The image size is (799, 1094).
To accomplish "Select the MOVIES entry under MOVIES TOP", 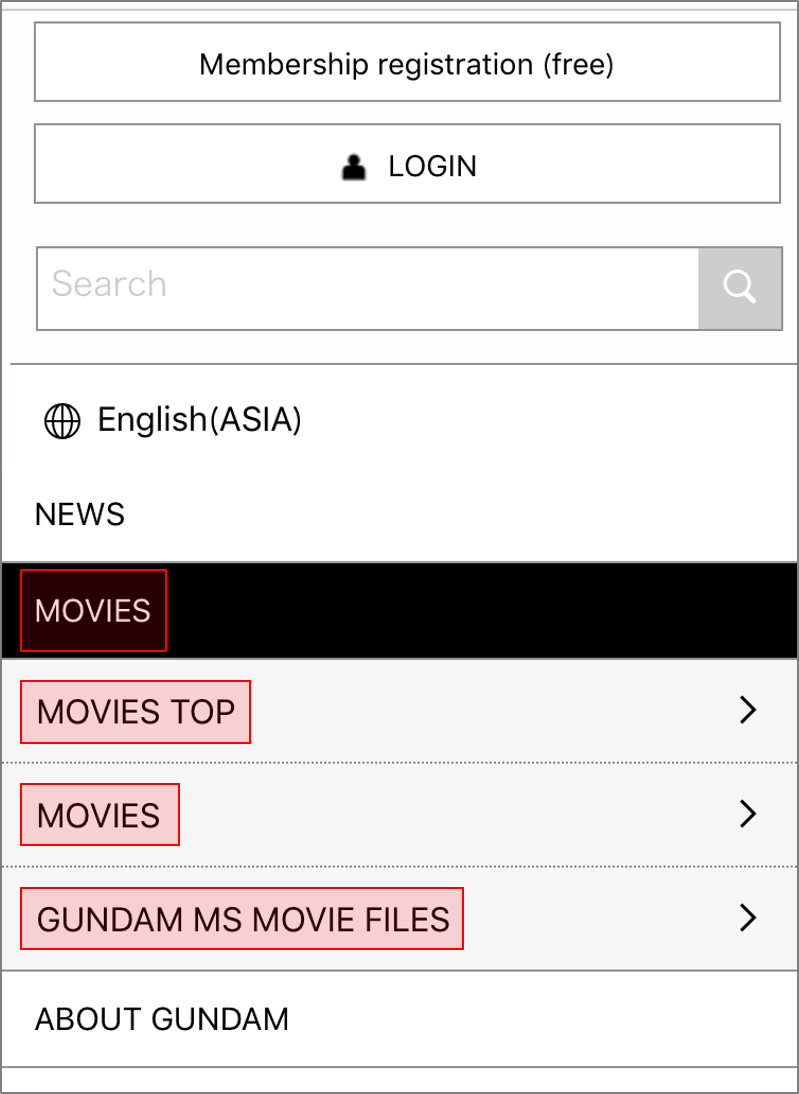I will [x=99, y=815].
